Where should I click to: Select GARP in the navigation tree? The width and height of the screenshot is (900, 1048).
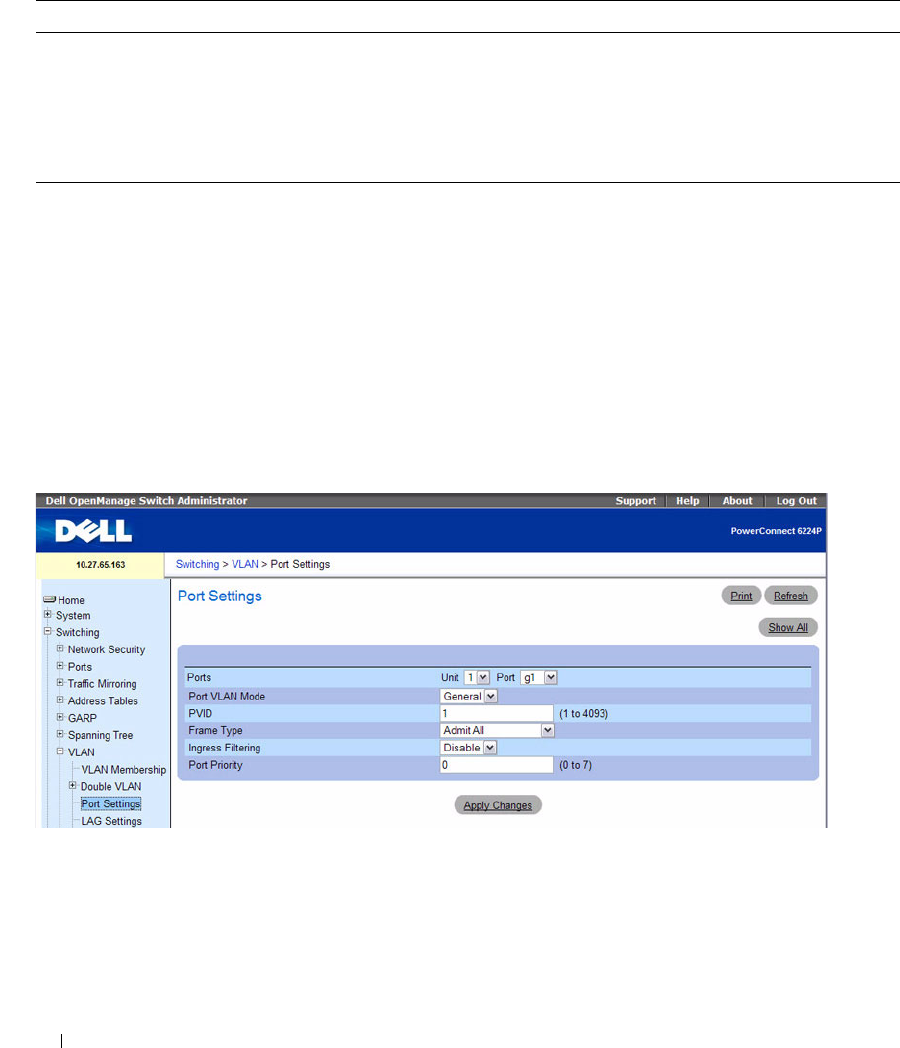click(x=82, y=718)
